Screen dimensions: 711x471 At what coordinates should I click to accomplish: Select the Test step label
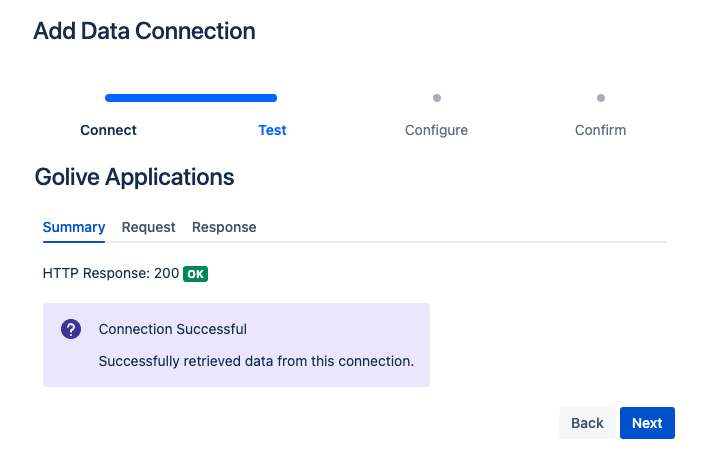[x=272, y=130]
